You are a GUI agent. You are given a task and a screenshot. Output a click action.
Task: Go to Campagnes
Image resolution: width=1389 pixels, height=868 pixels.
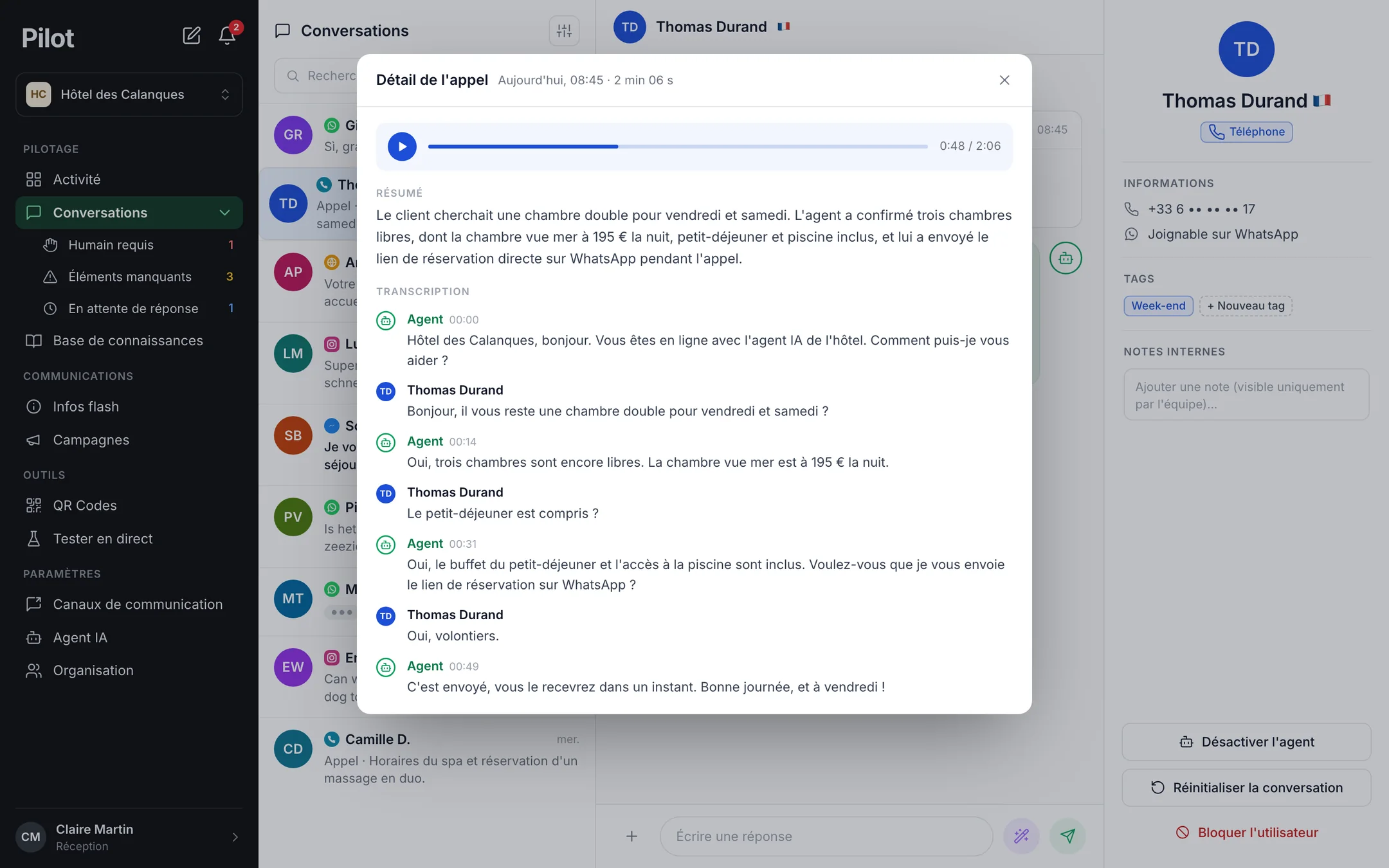129,440
